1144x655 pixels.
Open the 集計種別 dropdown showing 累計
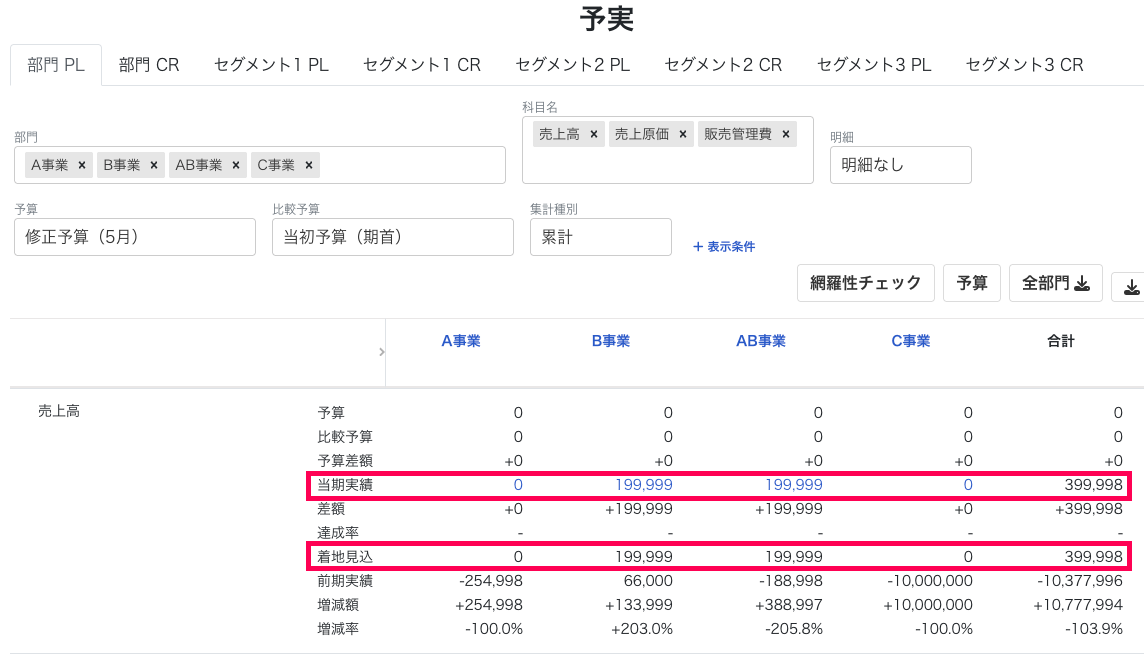tap(600, 237)
